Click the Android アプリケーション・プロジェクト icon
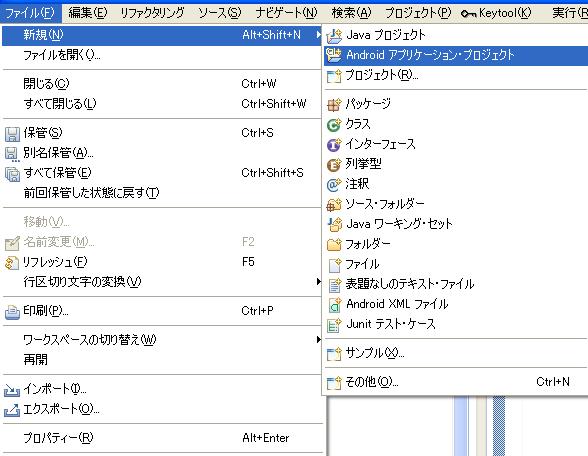This screenshot has height=456, width=588. [334, 55]
